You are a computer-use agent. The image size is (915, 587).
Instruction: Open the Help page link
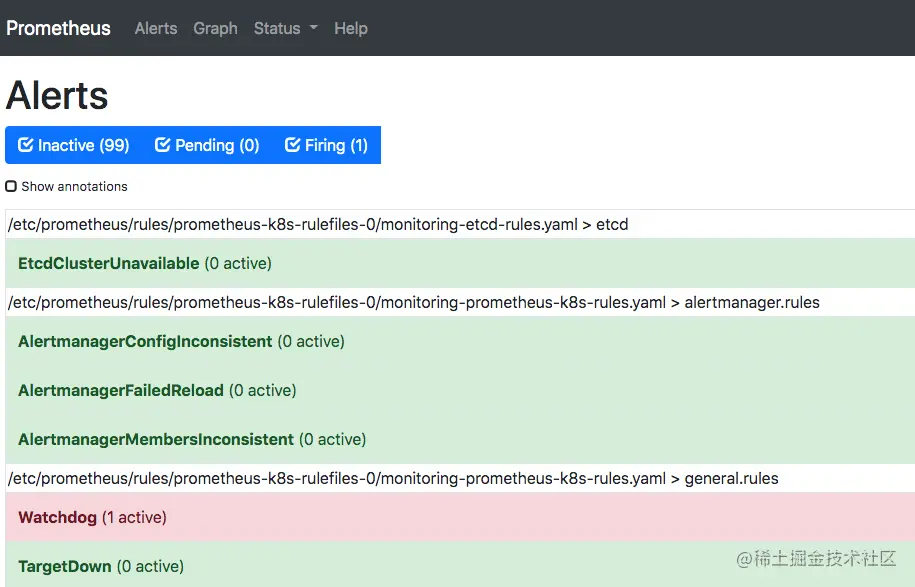click(350, 28)
